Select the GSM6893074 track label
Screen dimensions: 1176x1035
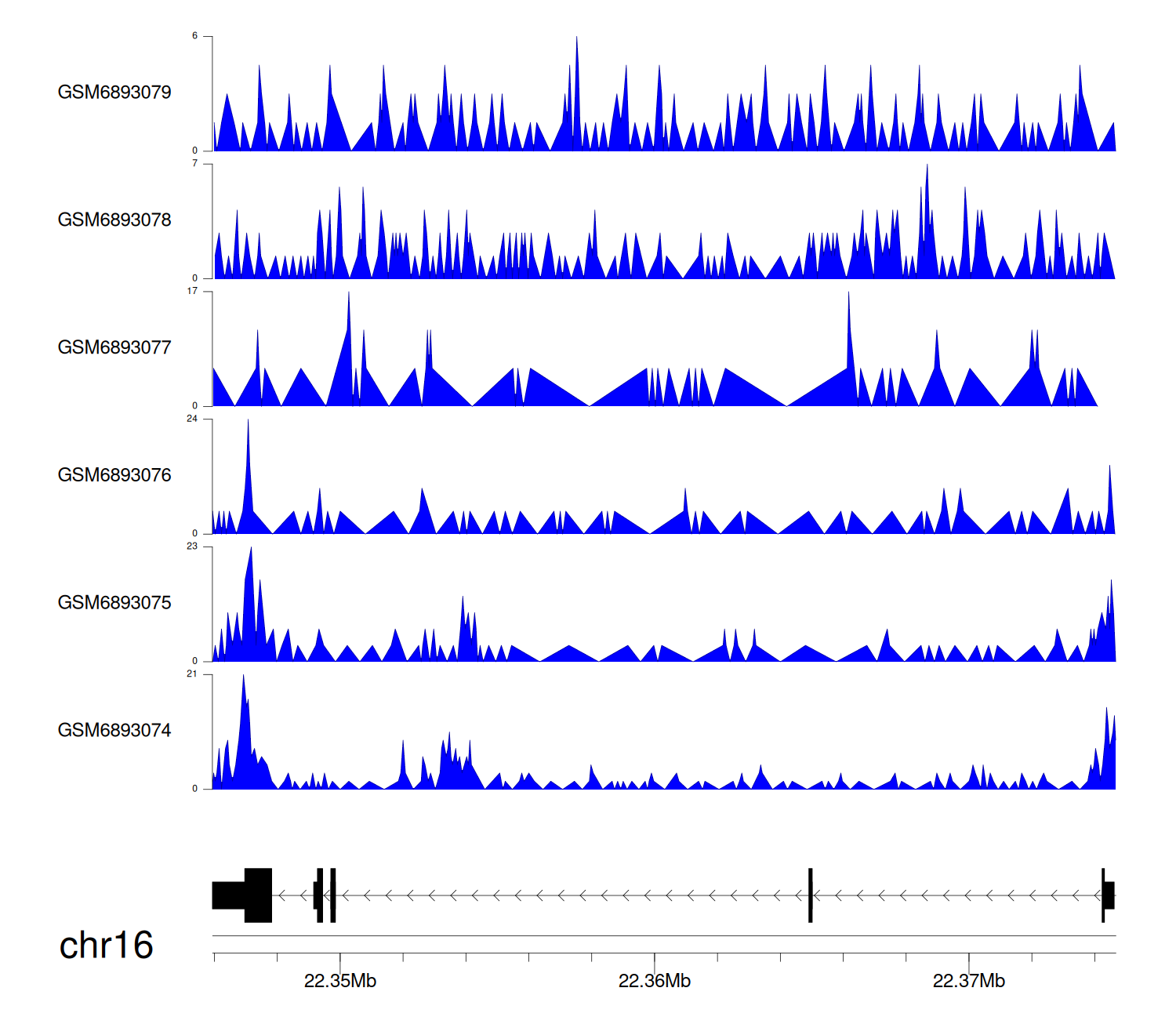[114, 731]
